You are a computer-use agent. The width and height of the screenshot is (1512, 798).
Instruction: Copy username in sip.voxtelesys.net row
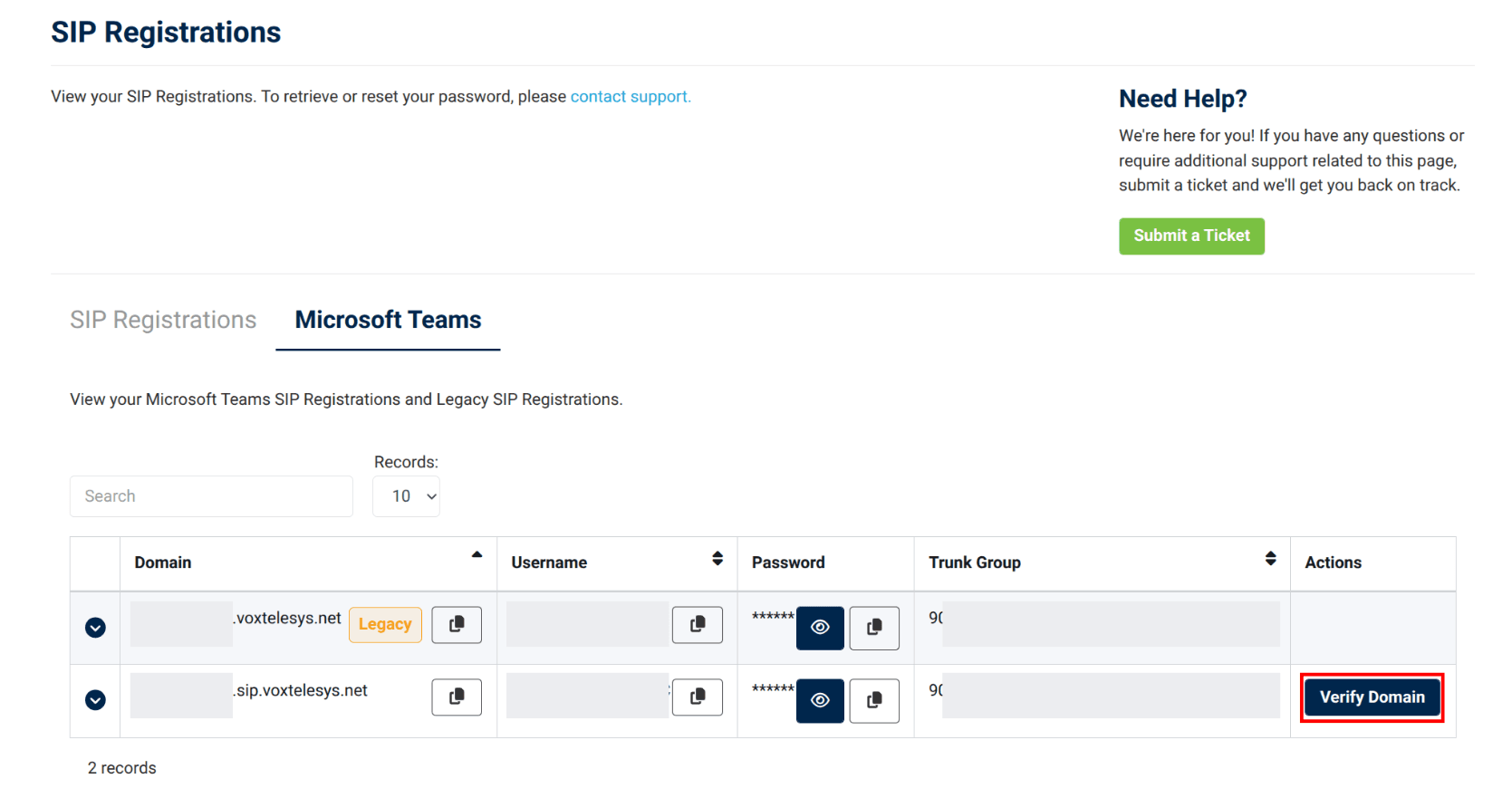tap(698, 697)
